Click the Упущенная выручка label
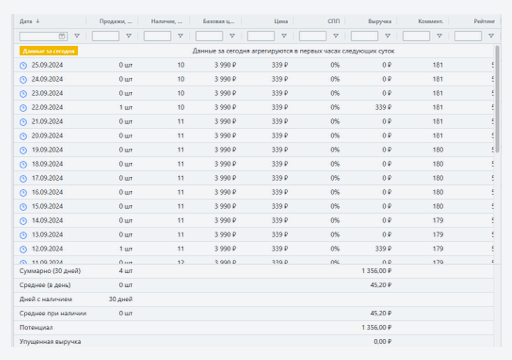 click(50, 342)
